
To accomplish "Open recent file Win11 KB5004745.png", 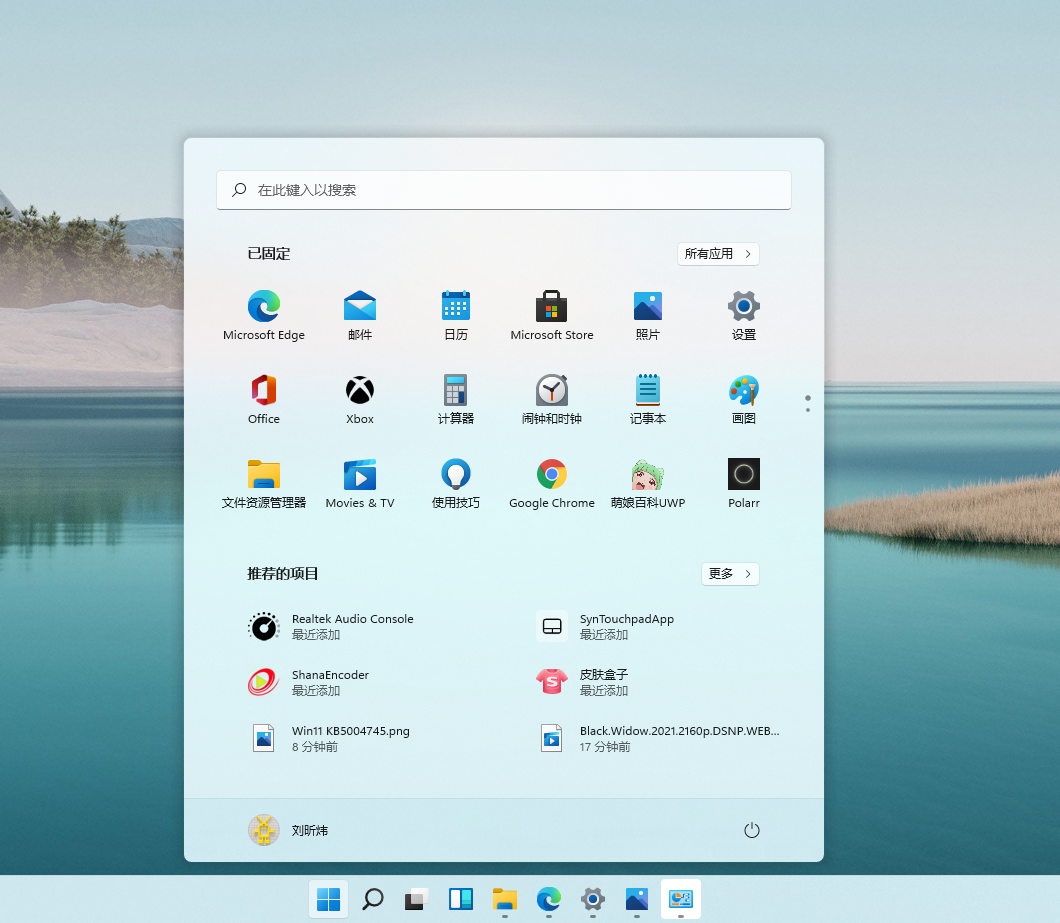I will click(x=340, y=738).
